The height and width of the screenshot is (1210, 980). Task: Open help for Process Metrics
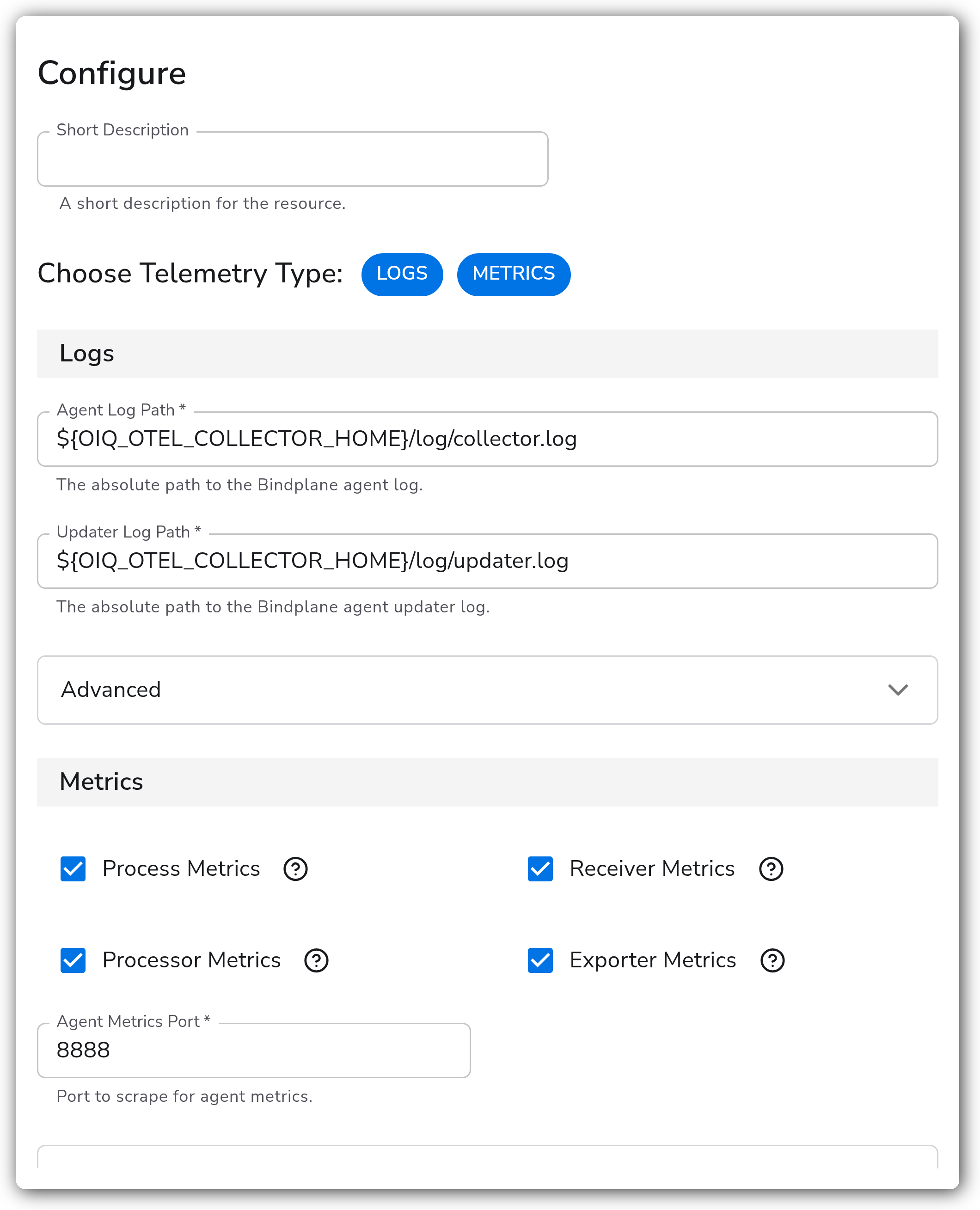tap(295, 868)
